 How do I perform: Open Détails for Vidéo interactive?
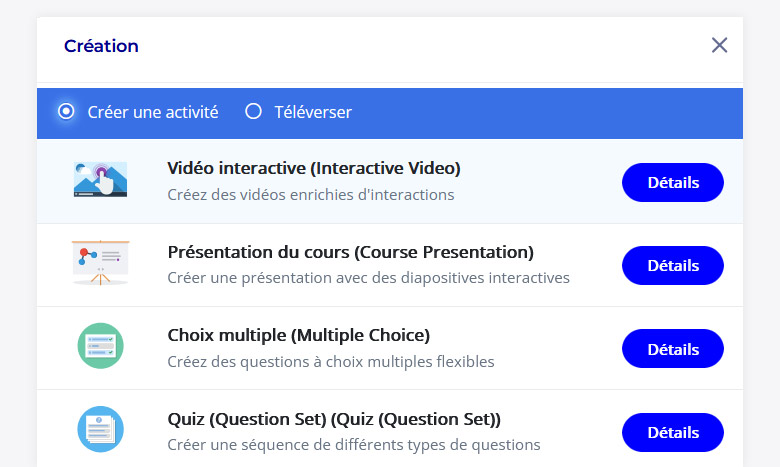[x=673, y=183]
